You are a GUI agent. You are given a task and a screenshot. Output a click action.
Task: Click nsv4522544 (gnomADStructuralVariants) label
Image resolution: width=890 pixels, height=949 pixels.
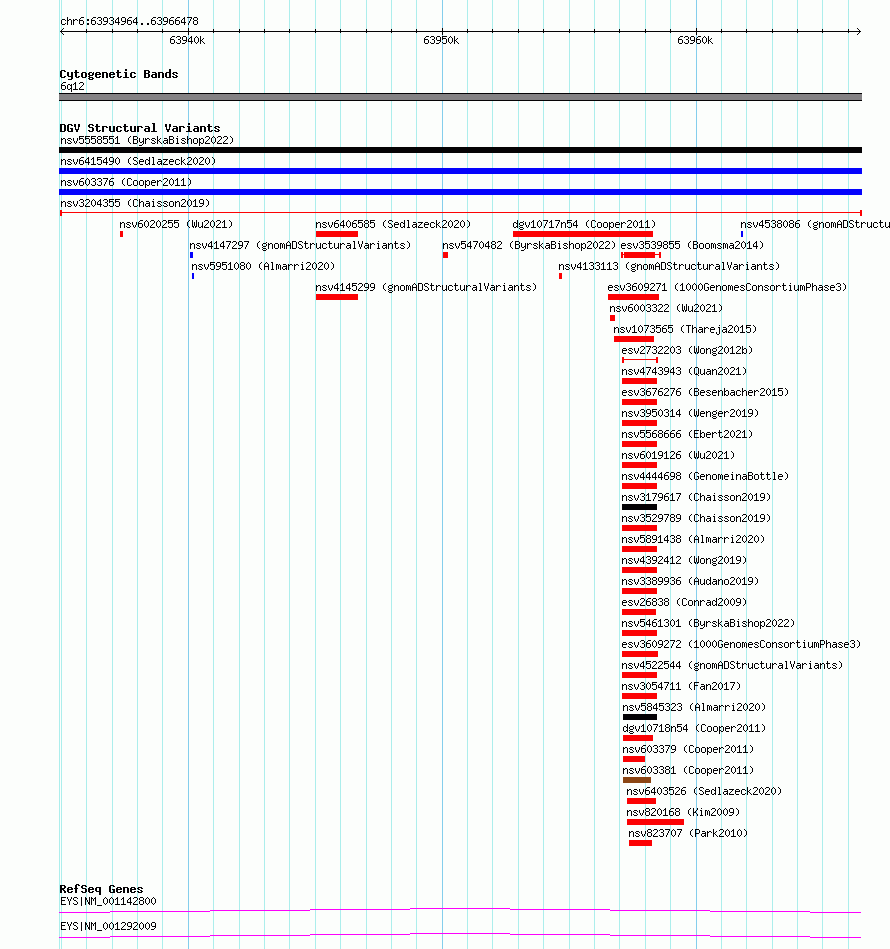click(x=732, y=665)
